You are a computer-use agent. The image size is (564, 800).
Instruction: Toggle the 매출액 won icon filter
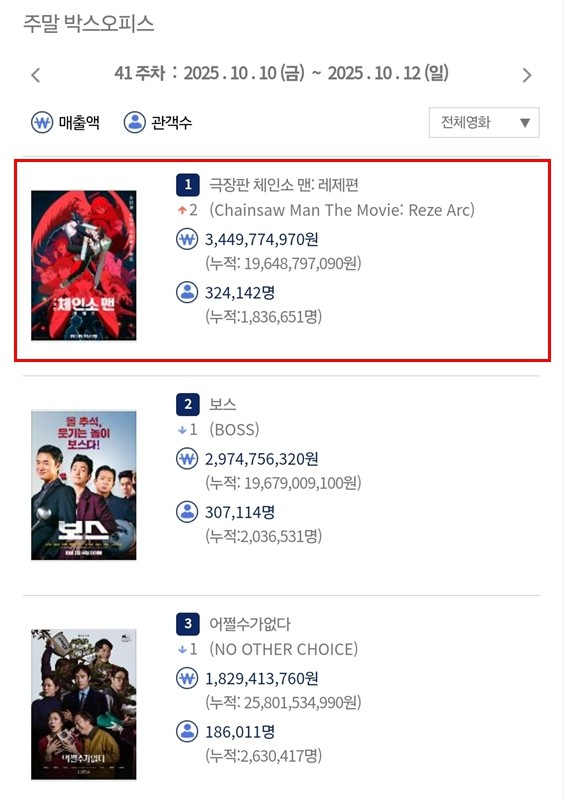(42, 122)
